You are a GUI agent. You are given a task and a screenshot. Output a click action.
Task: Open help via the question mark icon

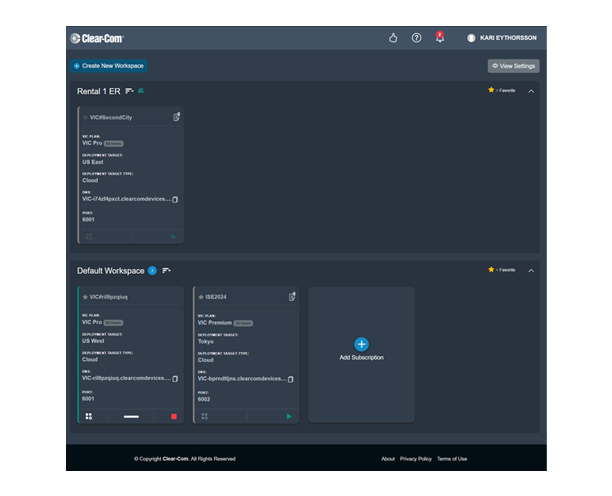pos(416,38)
